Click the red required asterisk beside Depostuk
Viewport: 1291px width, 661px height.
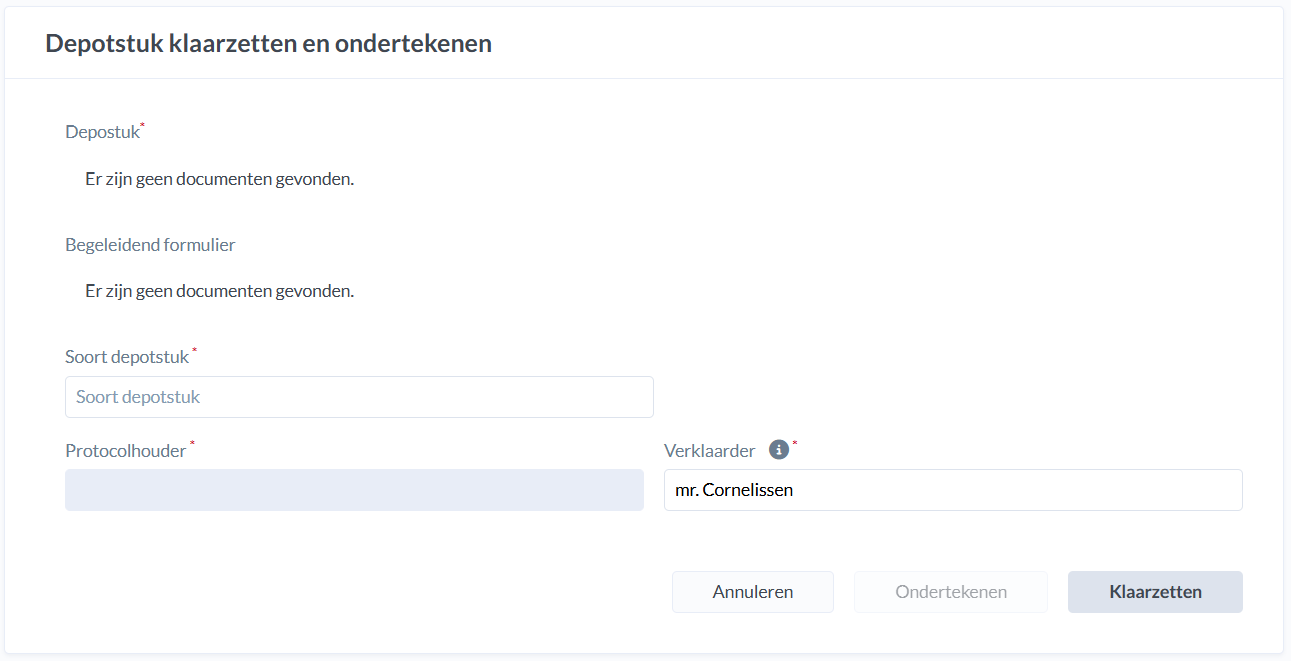point(143,126)
